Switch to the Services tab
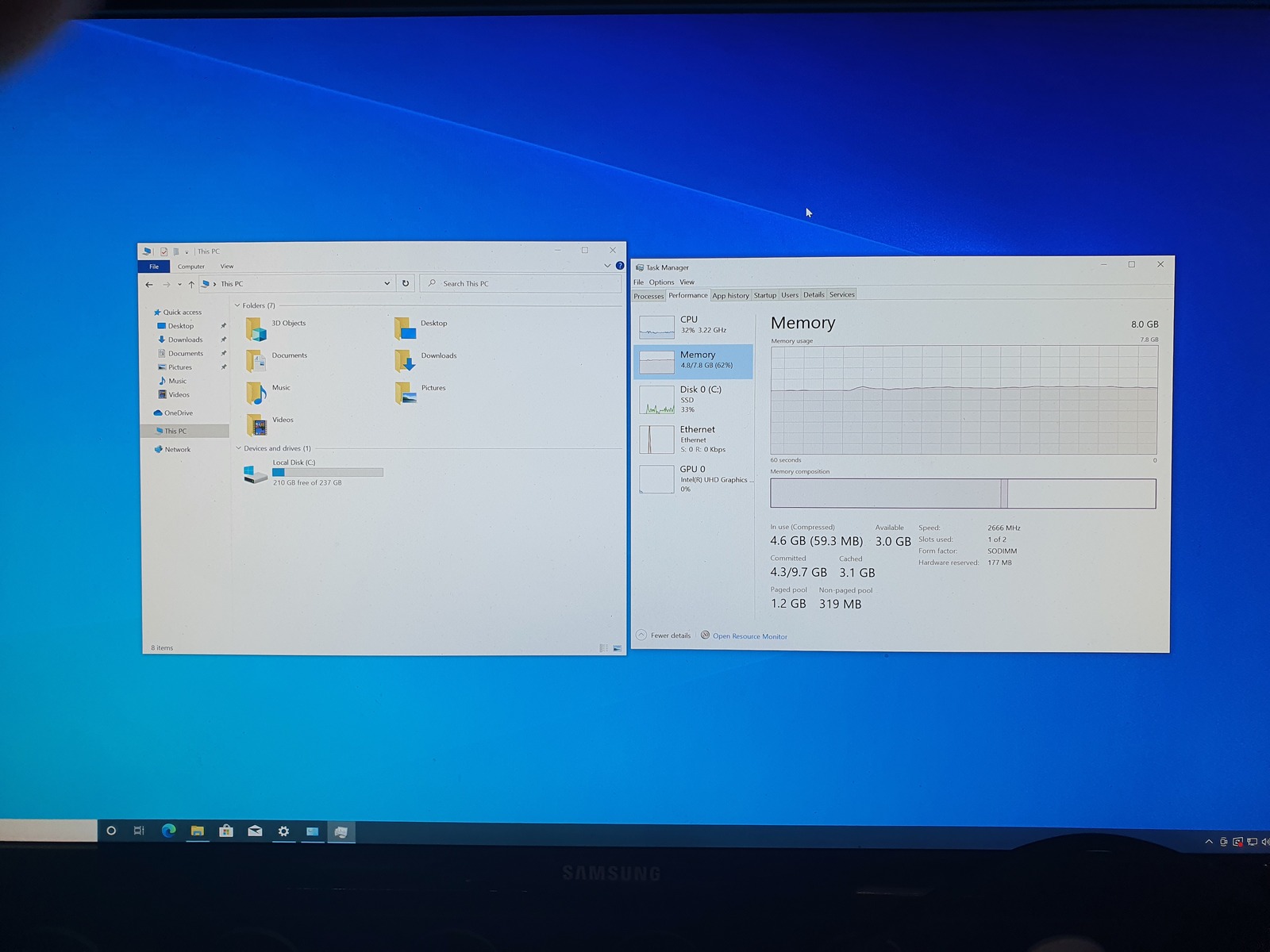Screen dimensions: 1270x952 click(842, 294)
